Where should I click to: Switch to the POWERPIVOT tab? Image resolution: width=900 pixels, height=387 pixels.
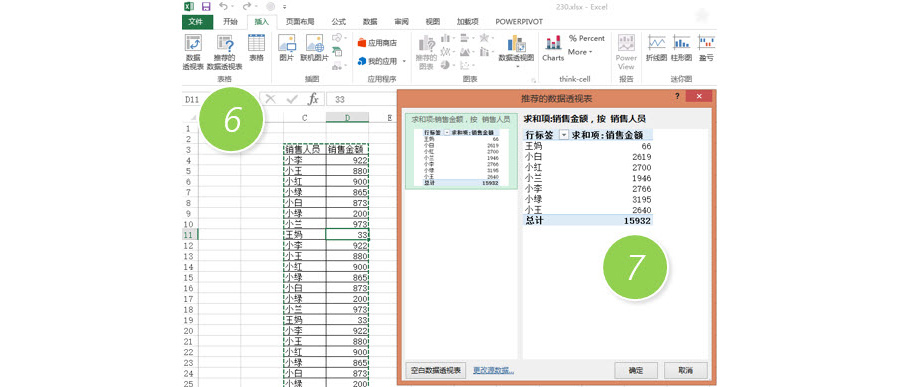(519, 22)
